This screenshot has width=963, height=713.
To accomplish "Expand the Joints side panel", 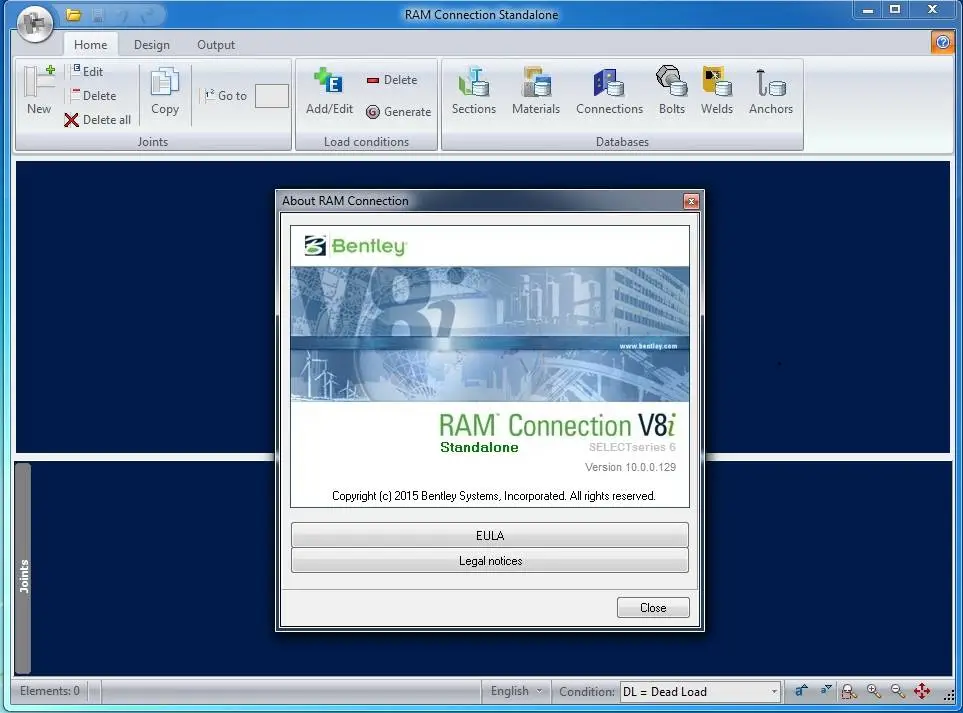I will 23,568.
